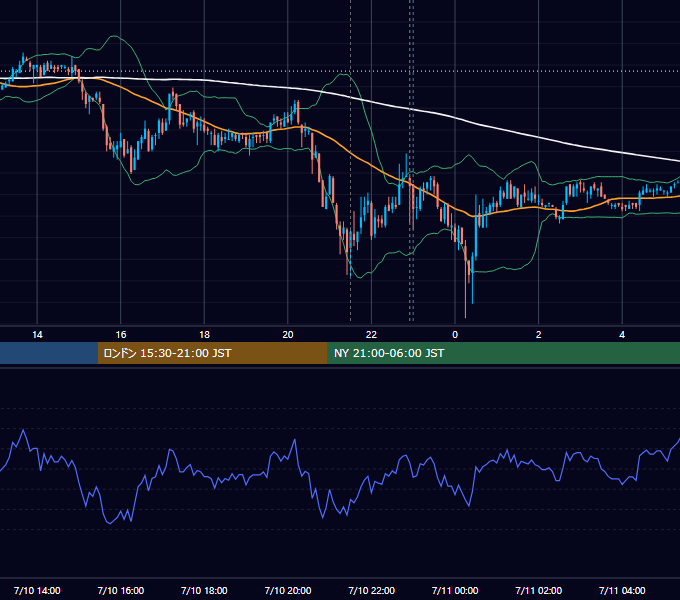This screenshot has height=600, width=680.
Task: Click hour label 14 on price chart axis
Action: click(37, 335)
